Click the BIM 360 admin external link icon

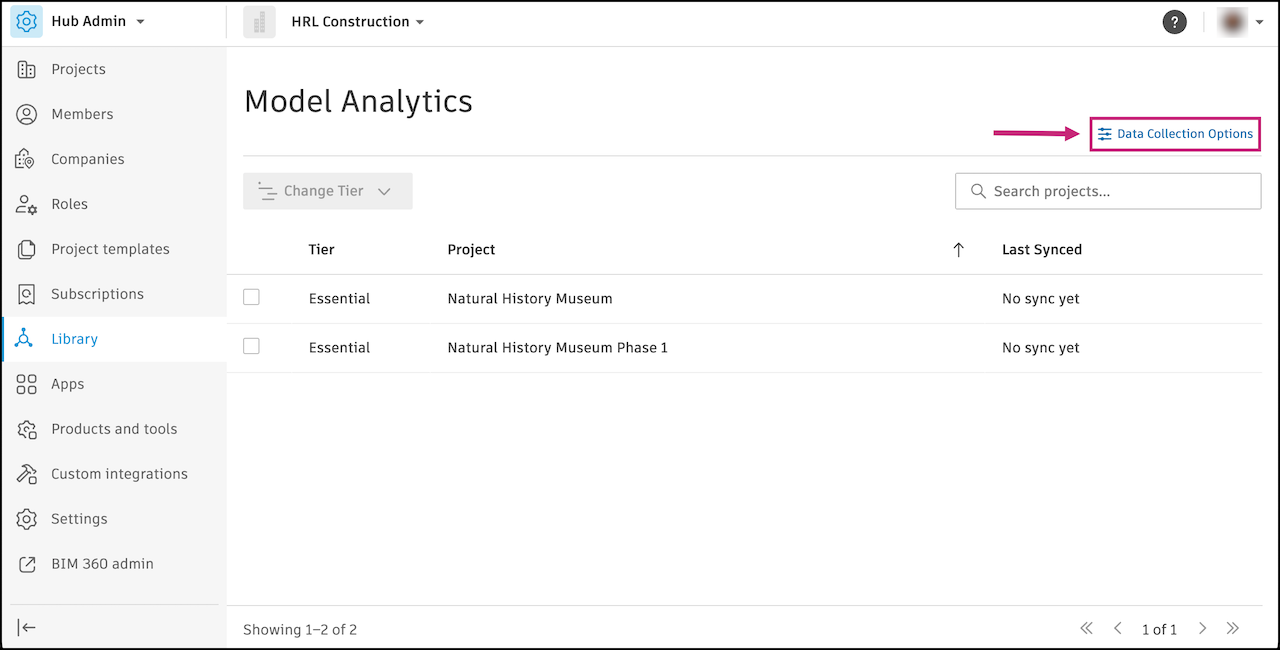coord(27,564)
